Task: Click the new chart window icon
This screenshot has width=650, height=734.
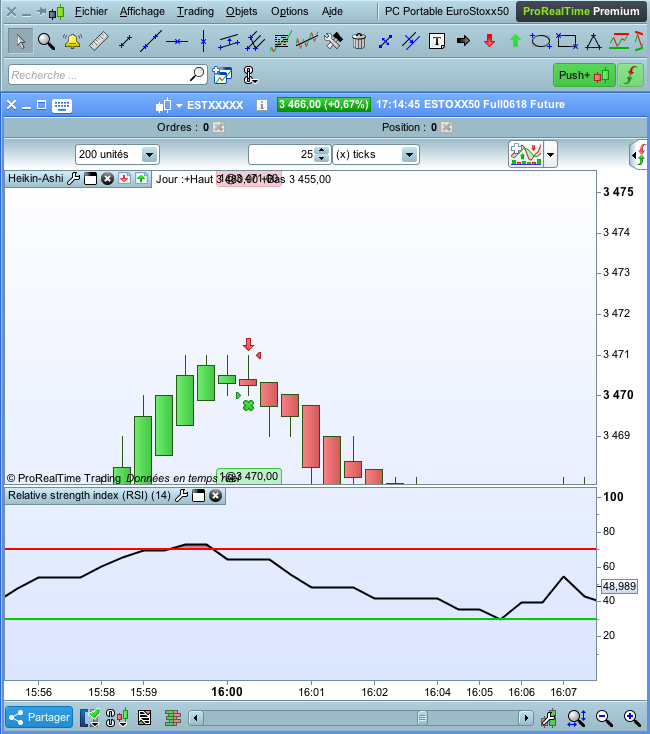Action: point(222,75)
